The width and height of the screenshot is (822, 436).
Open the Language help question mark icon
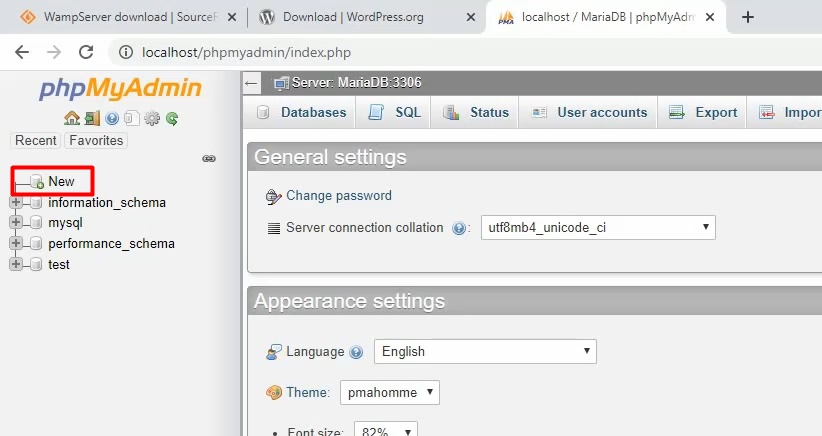[356, 352]
